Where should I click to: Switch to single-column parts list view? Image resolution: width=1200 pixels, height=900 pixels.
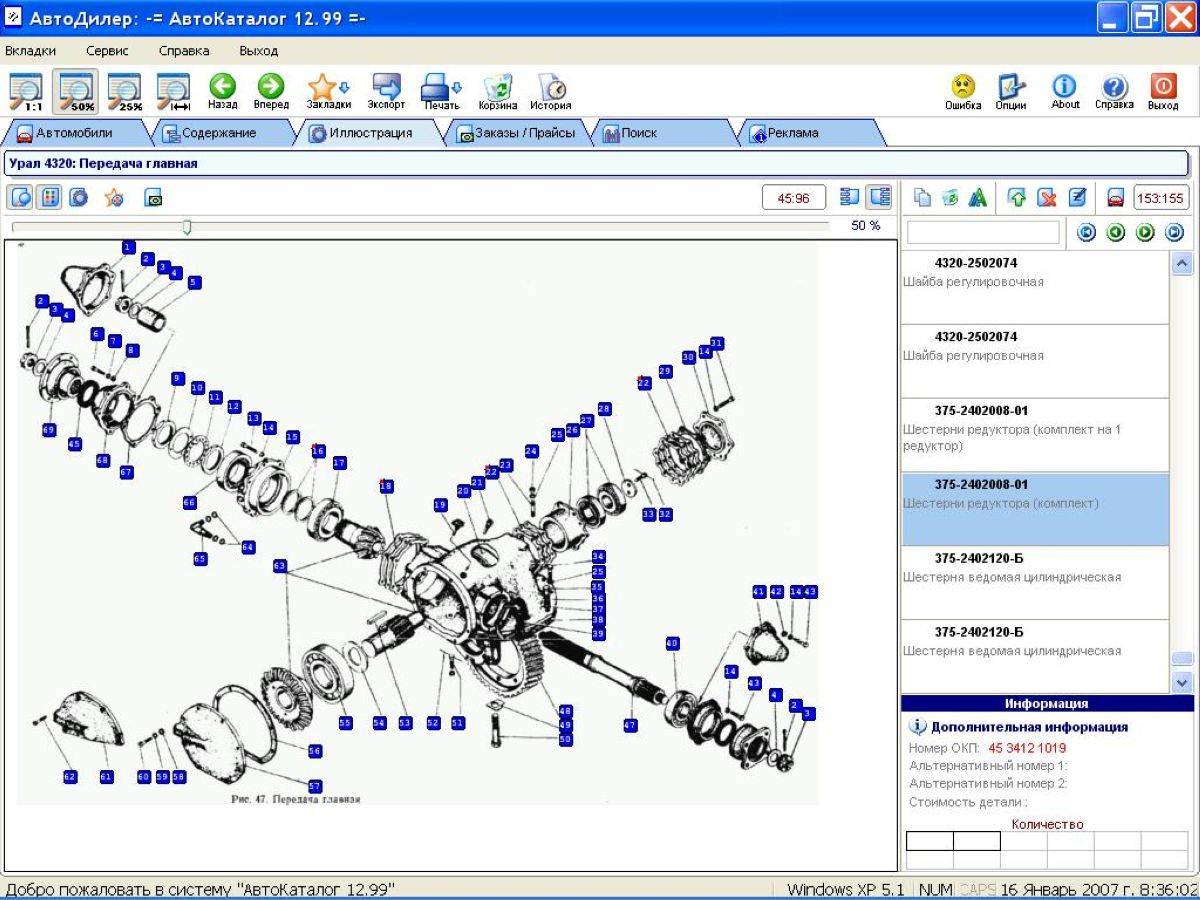850,197
